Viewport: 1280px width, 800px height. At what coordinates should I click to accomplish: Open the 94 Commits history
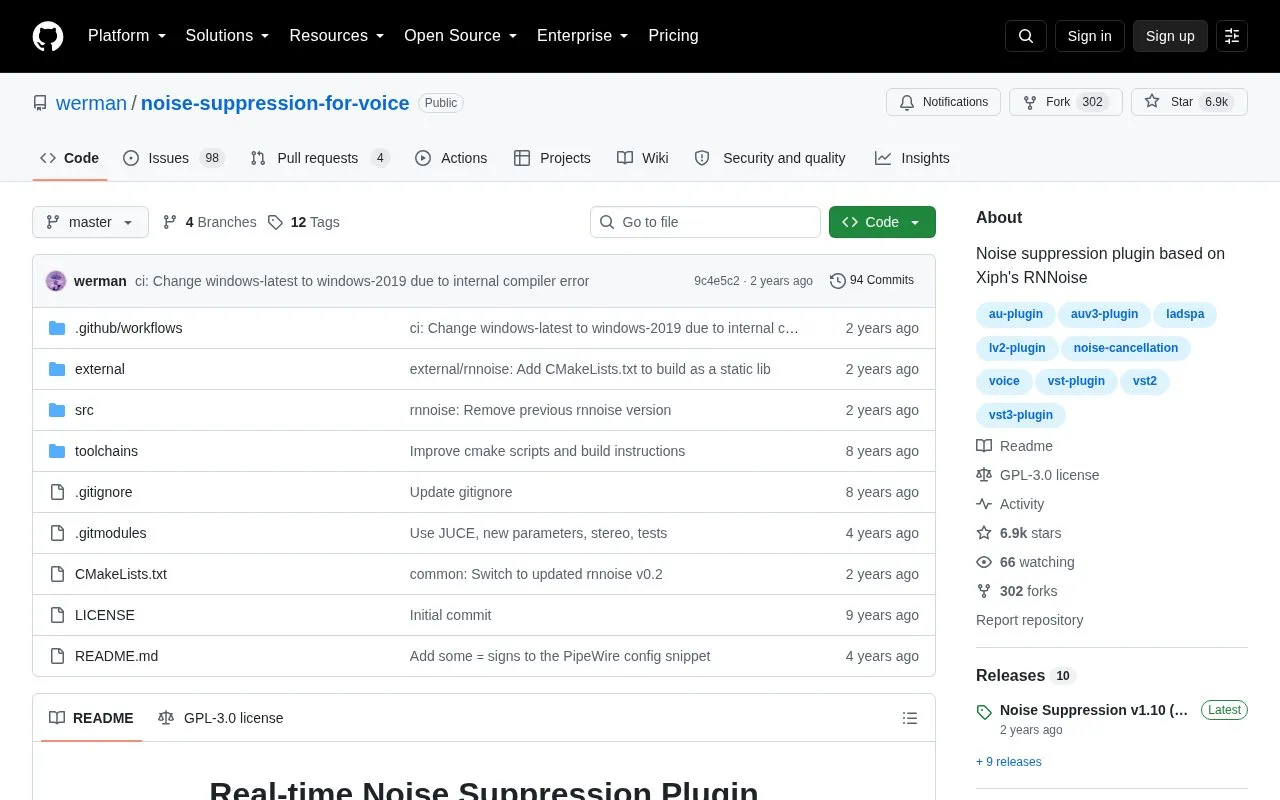[872, 280]
